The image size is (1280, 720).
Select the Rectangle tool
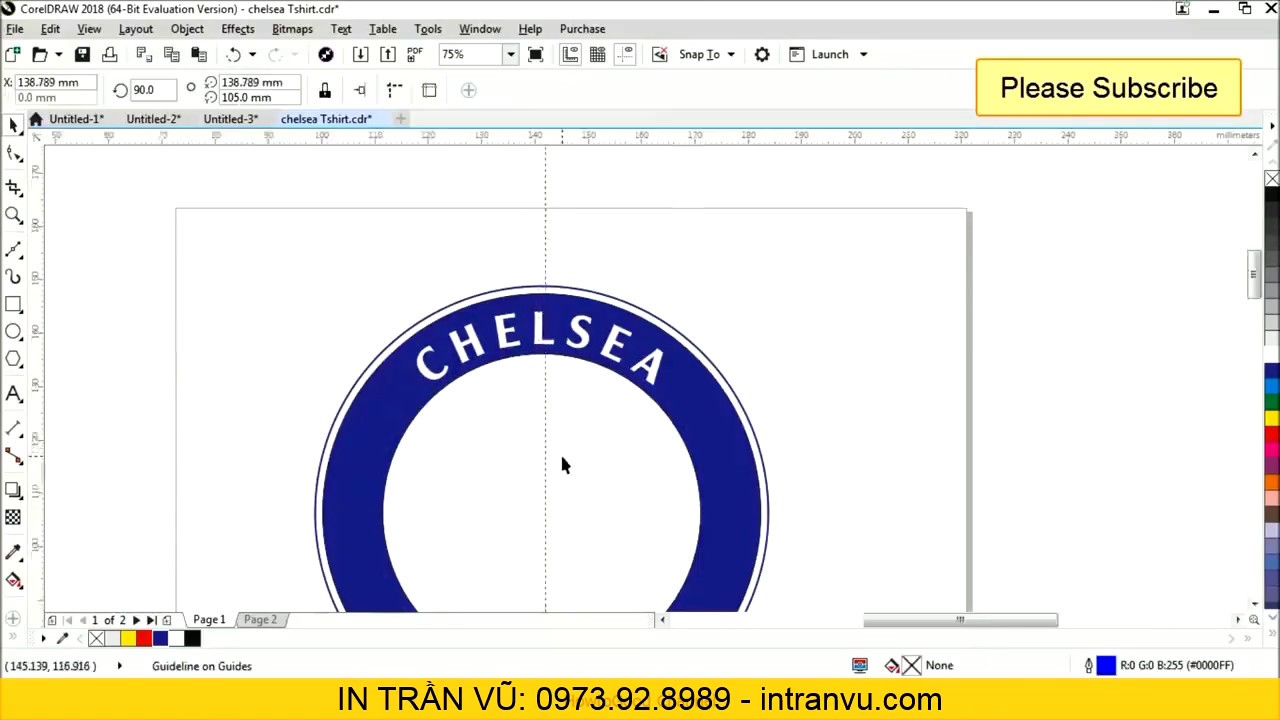coord(13,304)
